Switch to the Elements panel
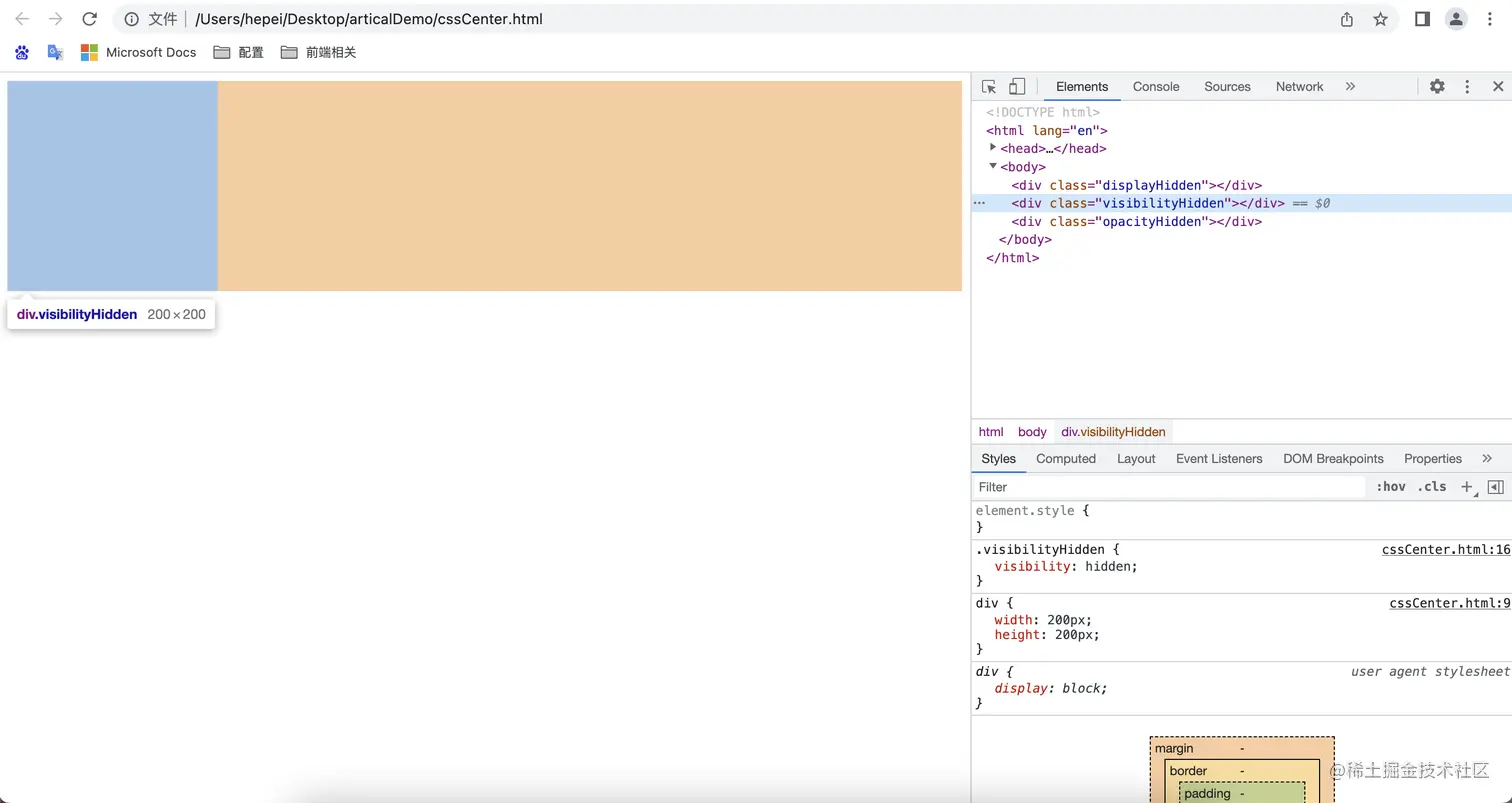Viewport: 1512px width, 803px height. [x=1082, y=87]
